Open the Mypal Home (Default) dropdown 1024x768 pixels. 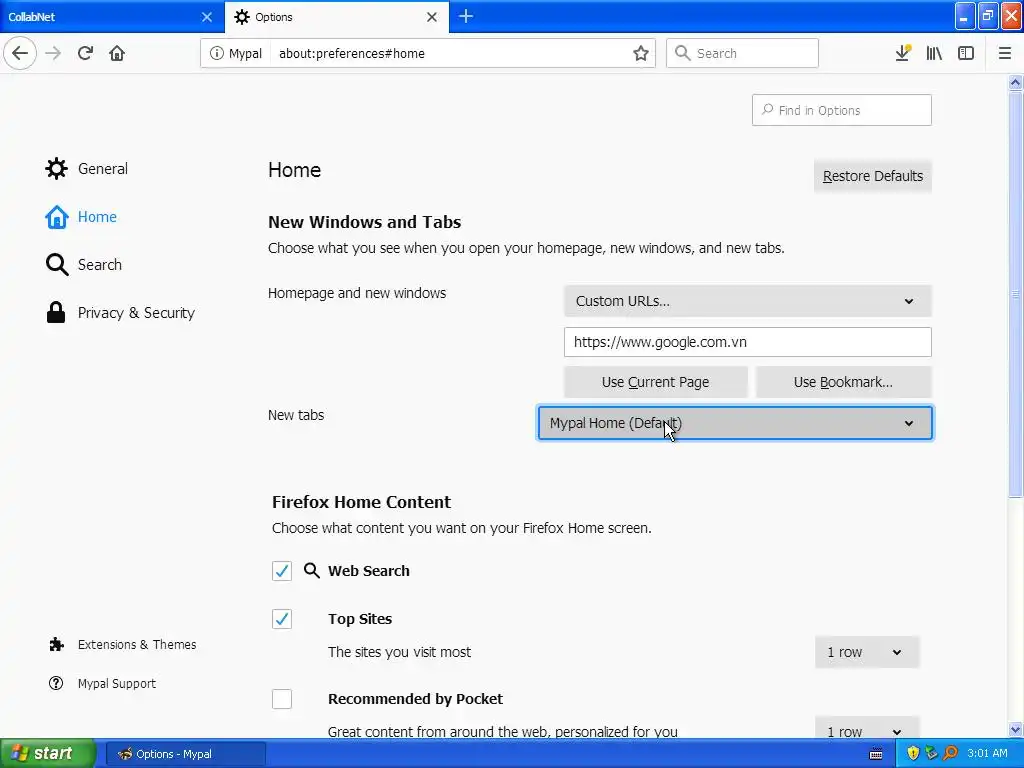click(x=735, y=423)
